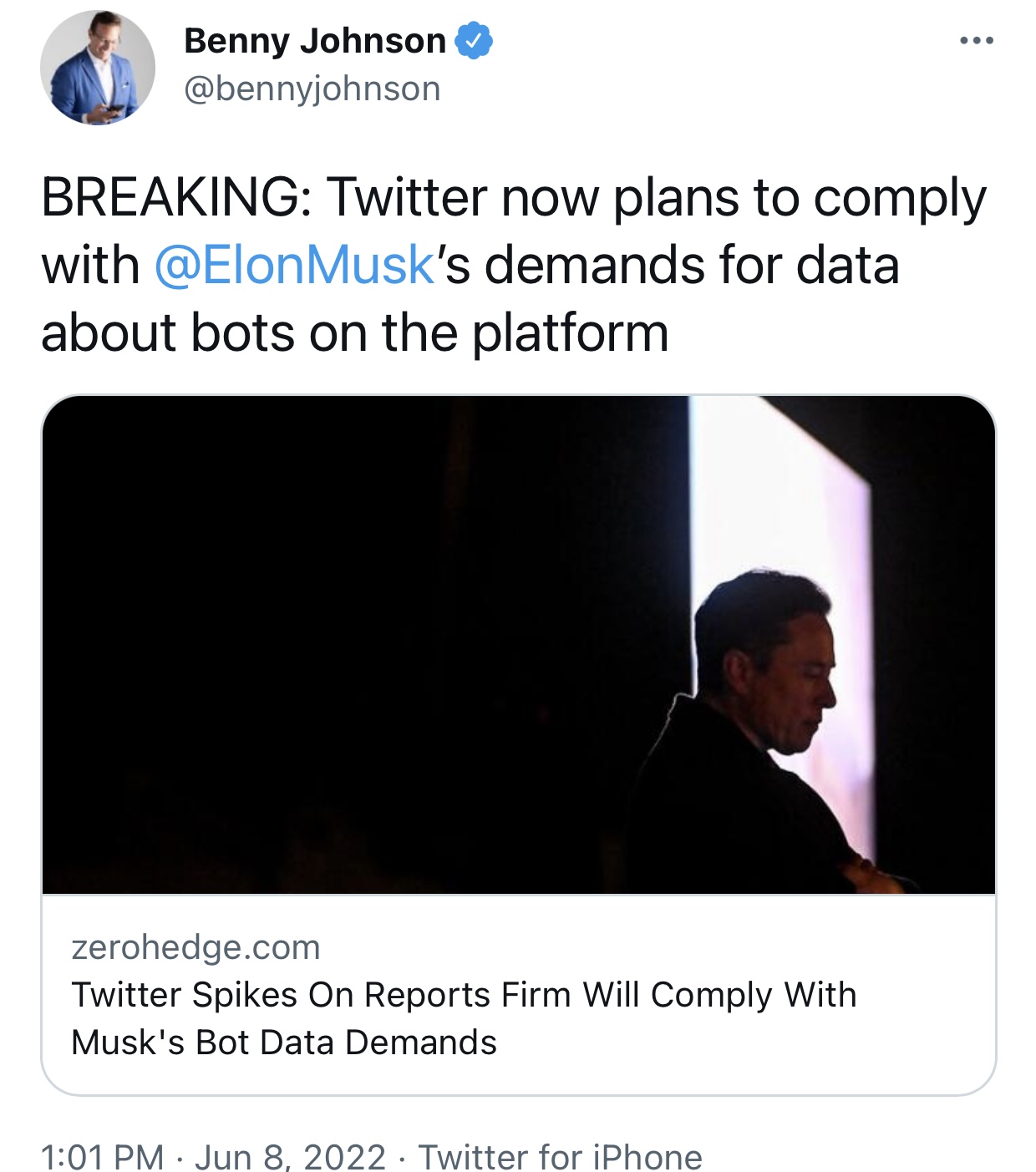
Task: Click the word "with" before @ElonMusk
Action: 90,266
